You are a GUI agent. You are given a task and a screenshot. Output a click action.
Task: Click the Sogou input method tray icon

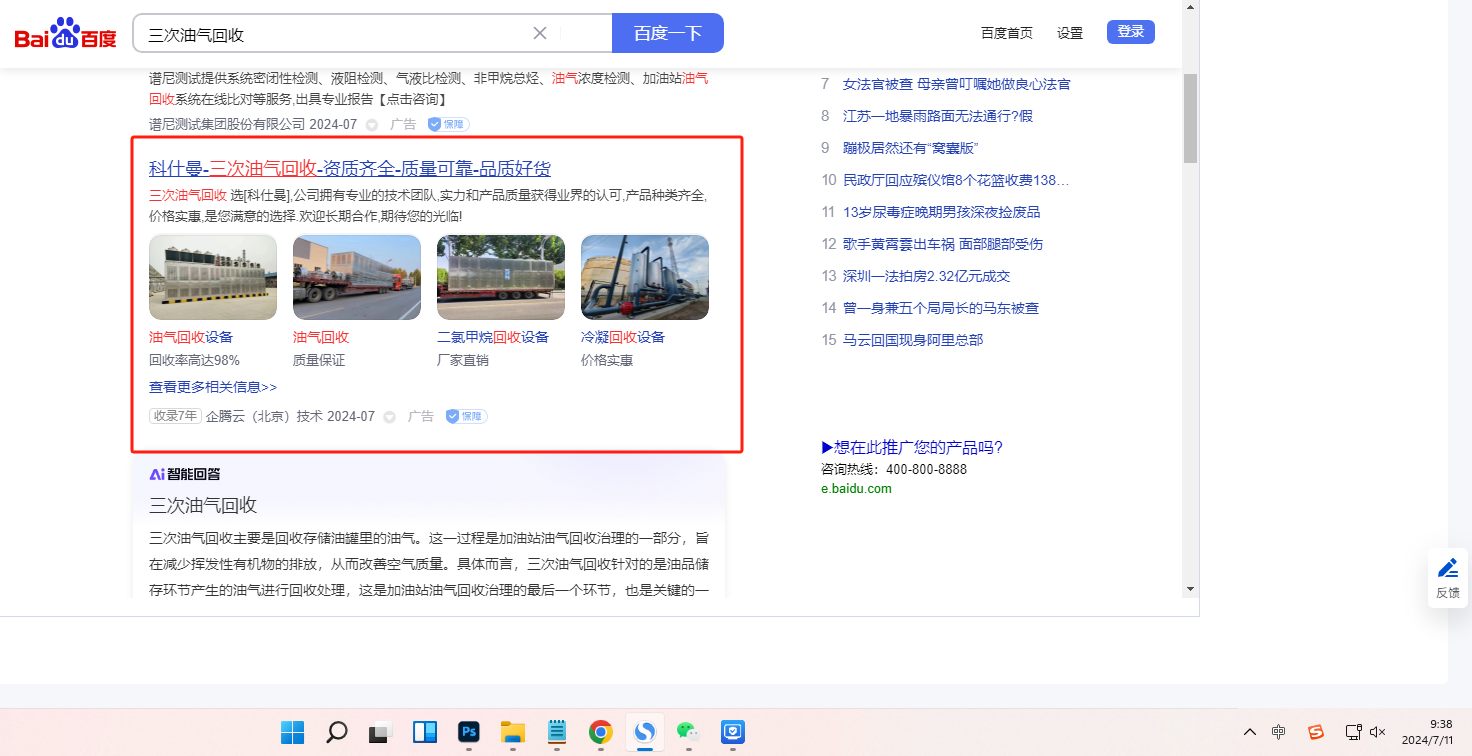[x=1316, y=732]
